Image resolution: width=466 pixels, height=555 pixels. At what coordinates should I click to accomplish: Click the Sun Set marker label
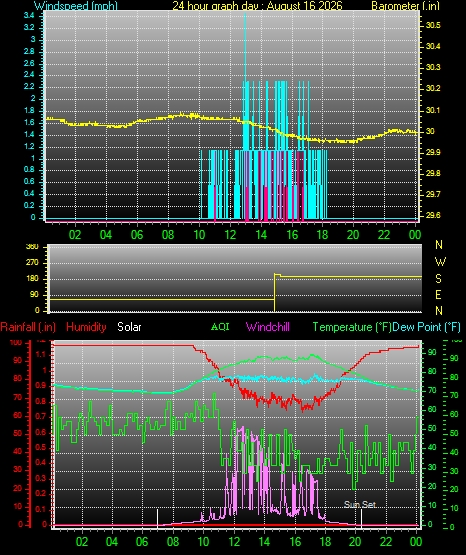(x=359, y=504)
